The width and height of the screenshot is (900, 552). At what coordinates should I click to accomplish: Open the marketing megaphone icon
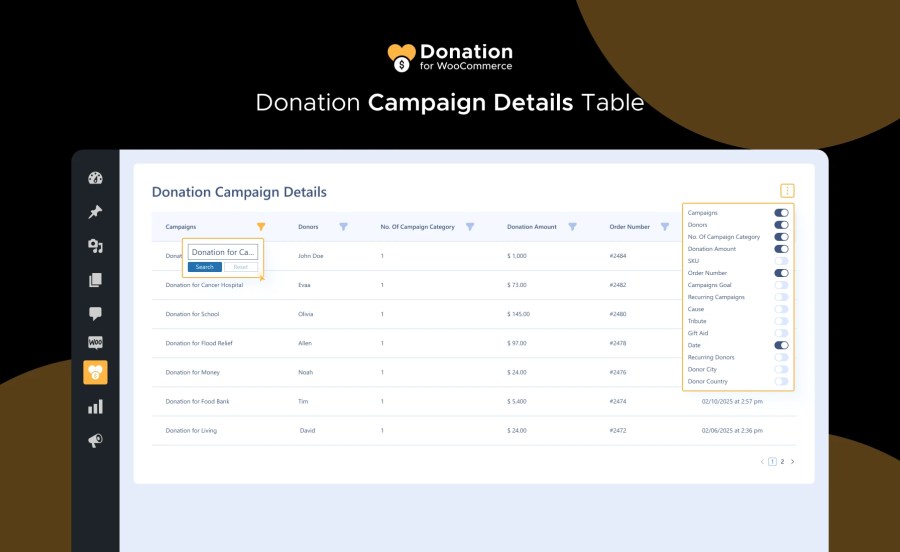click(x=95, y=440)
